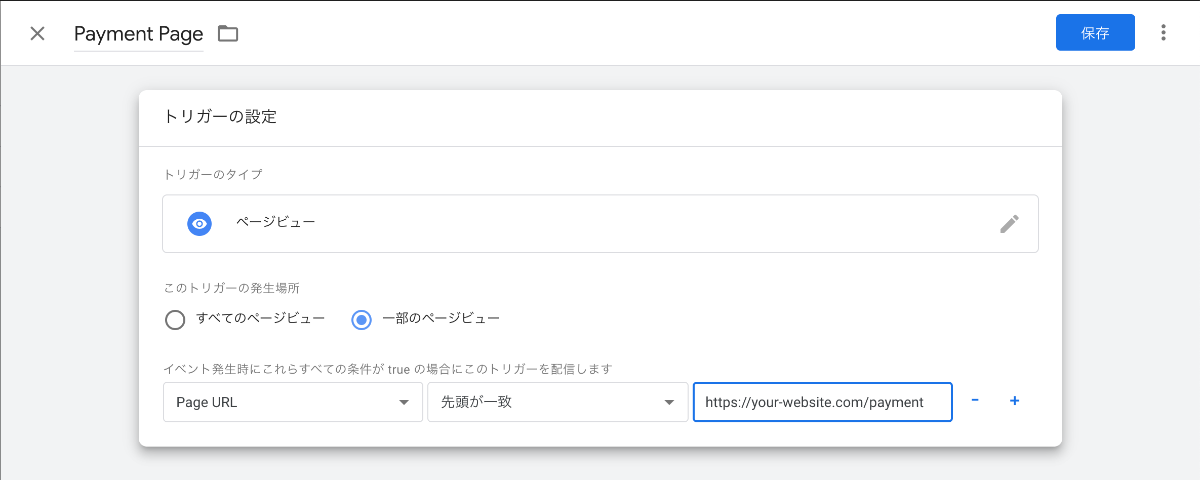
Task: Select the すべてのページビュー radio button
Action: point(175,319)
